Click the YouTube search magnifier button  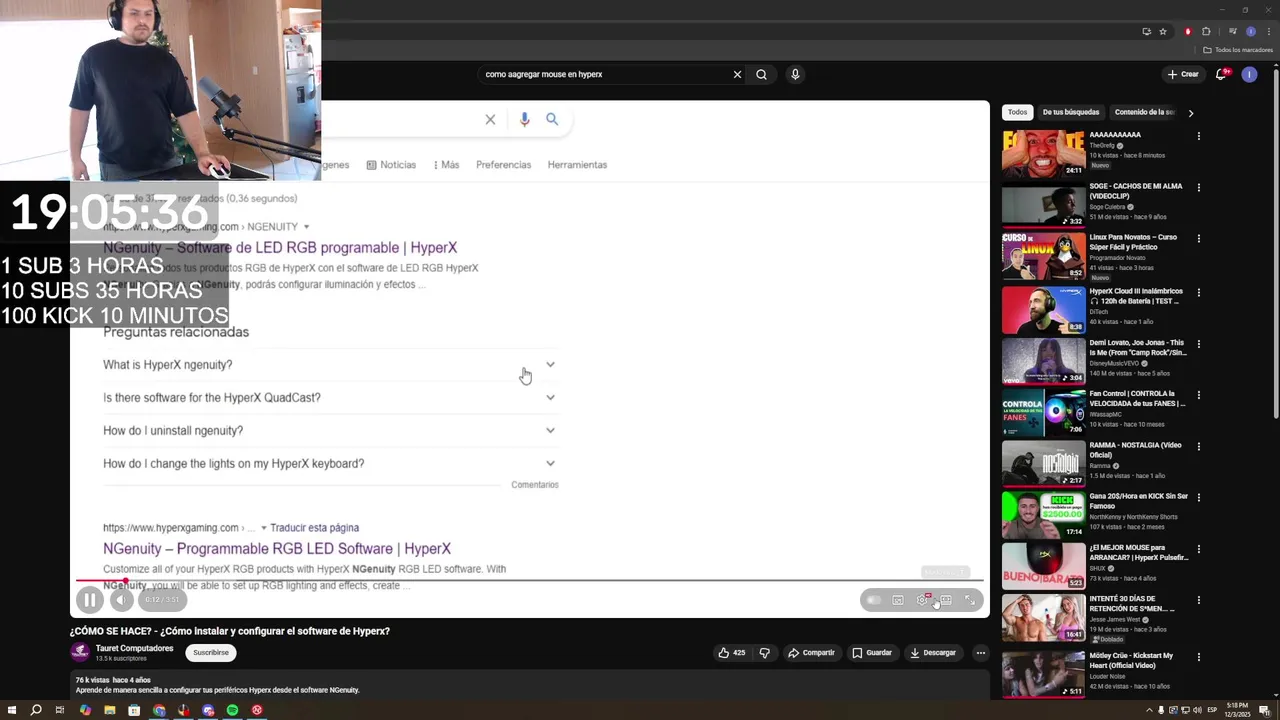point(762,74)
